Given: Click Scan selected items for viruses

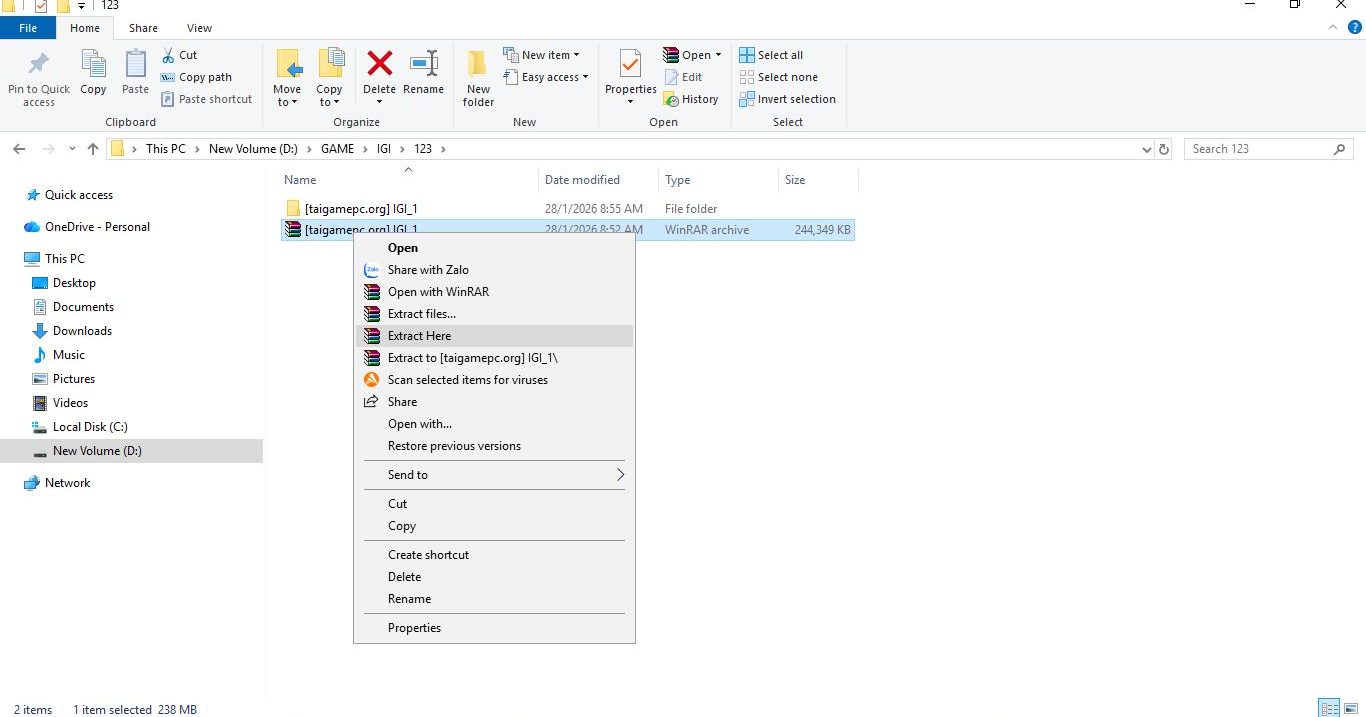Looking at the screenshot, I should tap(467, 380).
